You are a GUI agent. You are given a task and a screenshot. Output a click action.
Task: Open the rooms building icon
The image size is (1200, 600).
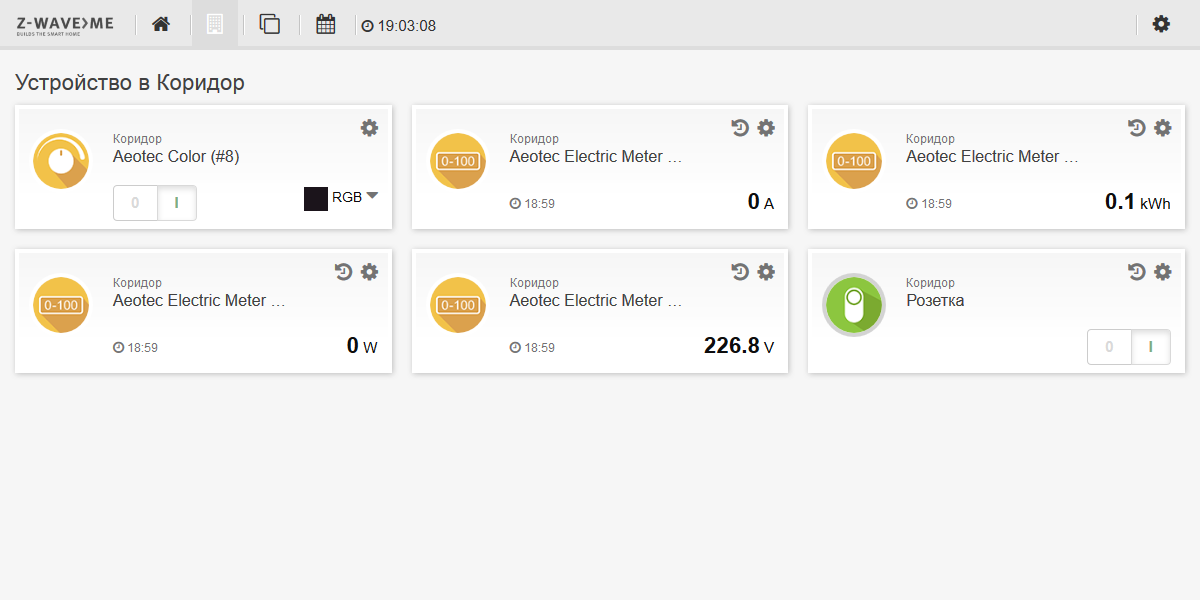pos(215,24)
